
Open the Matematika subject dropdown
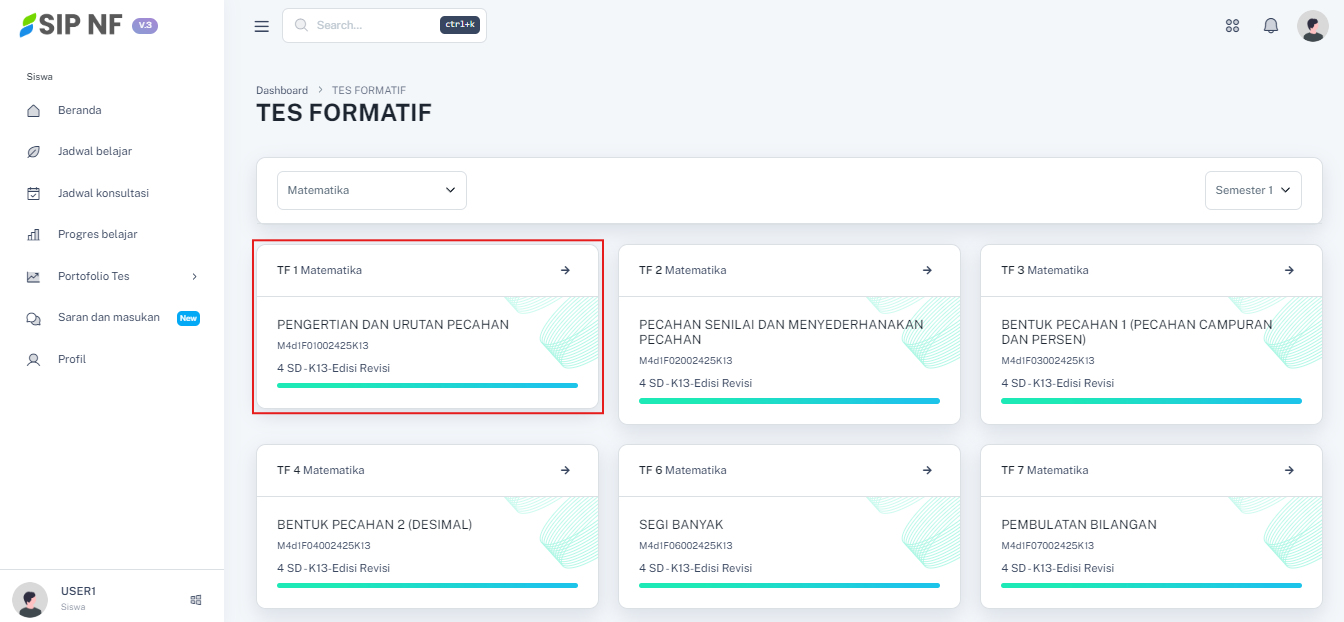coord(371,190)
